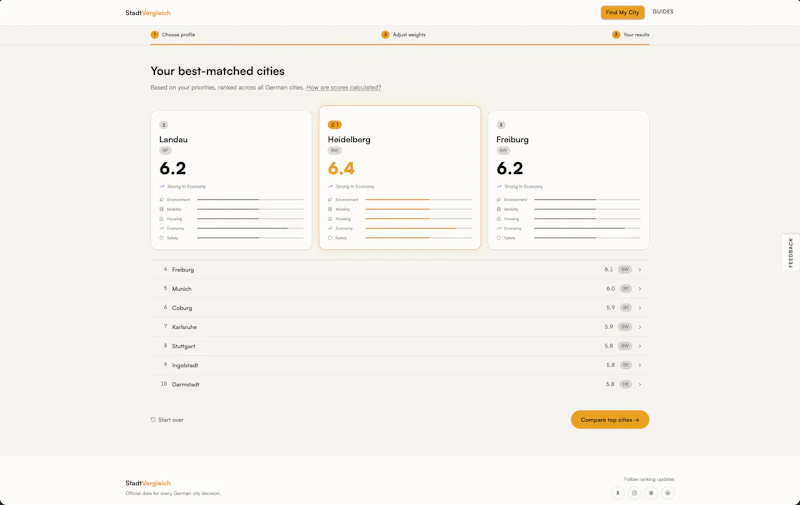
Task: Select the Coburg row name
Action: click(182, 308)
